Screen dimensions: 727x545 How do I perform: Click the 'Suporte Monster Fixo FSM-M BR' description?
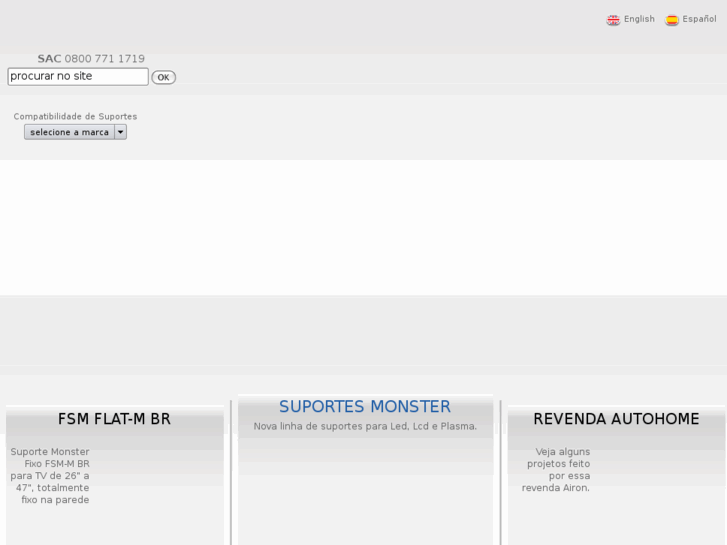[50, 476]
